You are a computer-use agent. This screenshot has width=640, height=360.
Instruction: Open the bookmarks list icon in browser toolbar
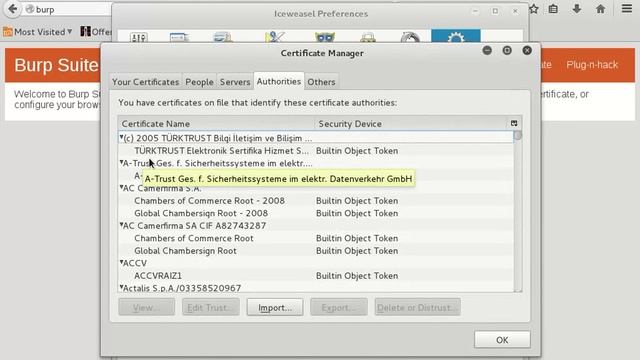point(553,9)
